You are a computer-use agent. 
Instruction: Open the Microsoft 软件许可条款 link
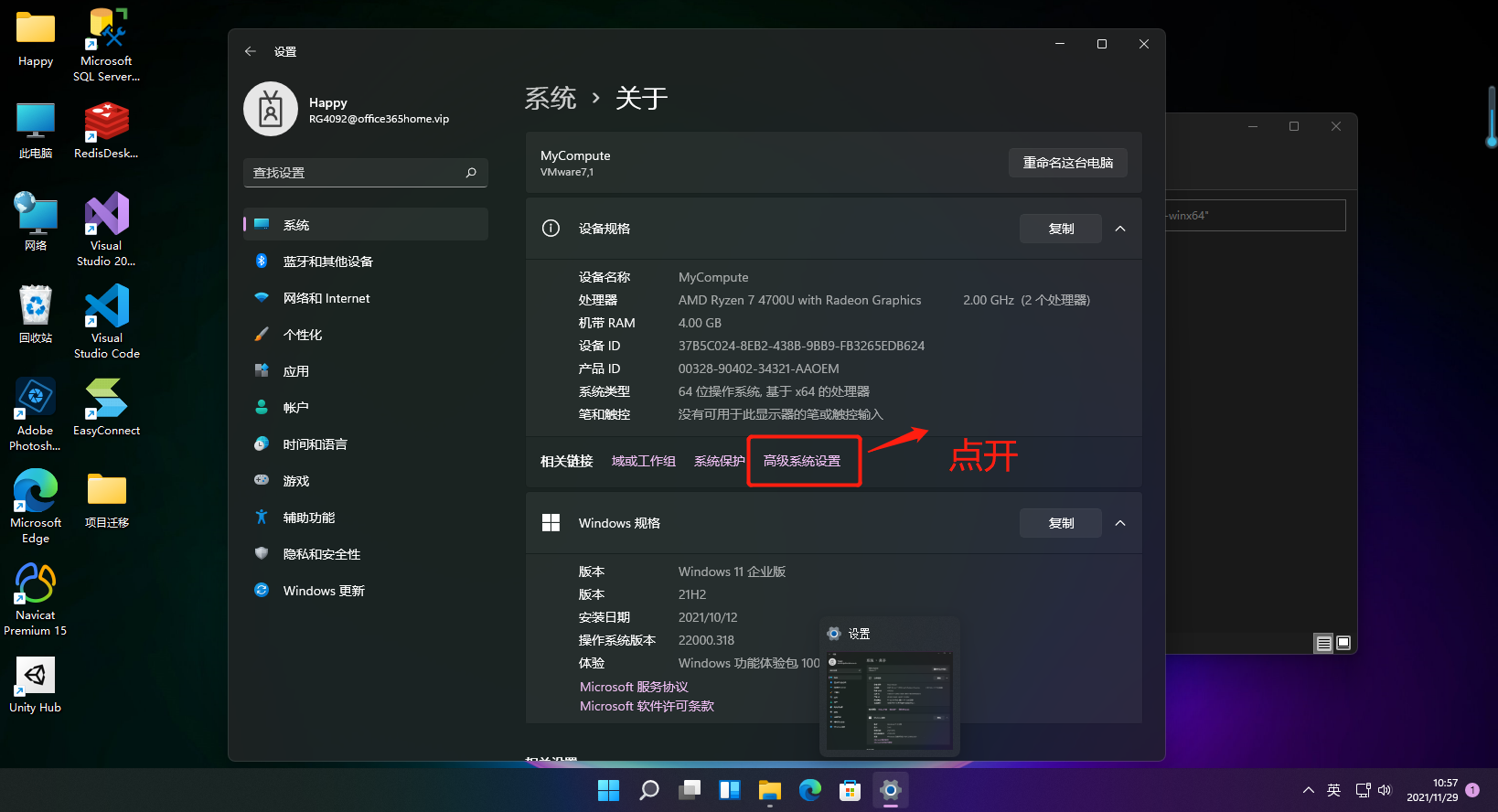[x=647, y=706]
